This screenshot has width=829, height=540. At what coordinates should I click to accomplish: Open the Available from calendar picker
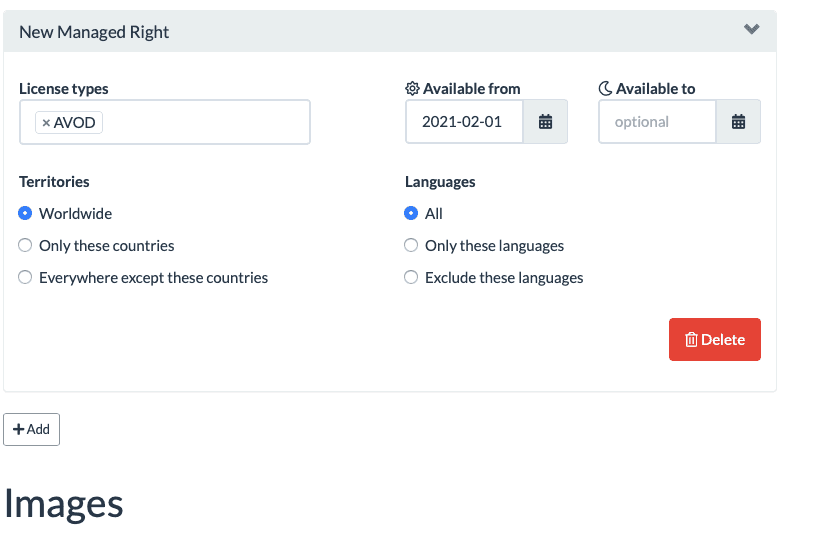(x=545, y=122)
